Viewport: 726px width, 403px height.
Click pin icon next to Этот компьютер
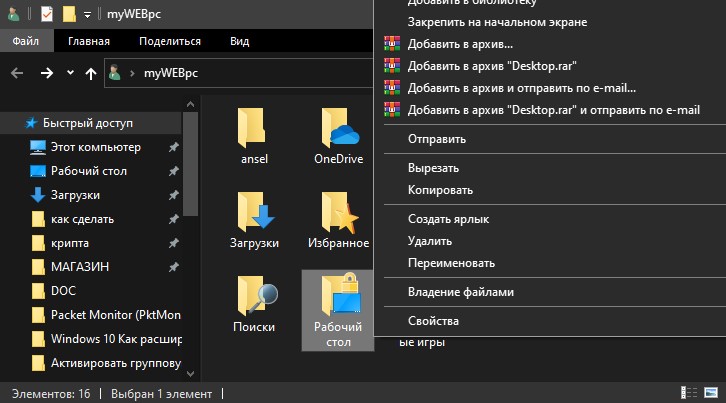tap(174, 147)
